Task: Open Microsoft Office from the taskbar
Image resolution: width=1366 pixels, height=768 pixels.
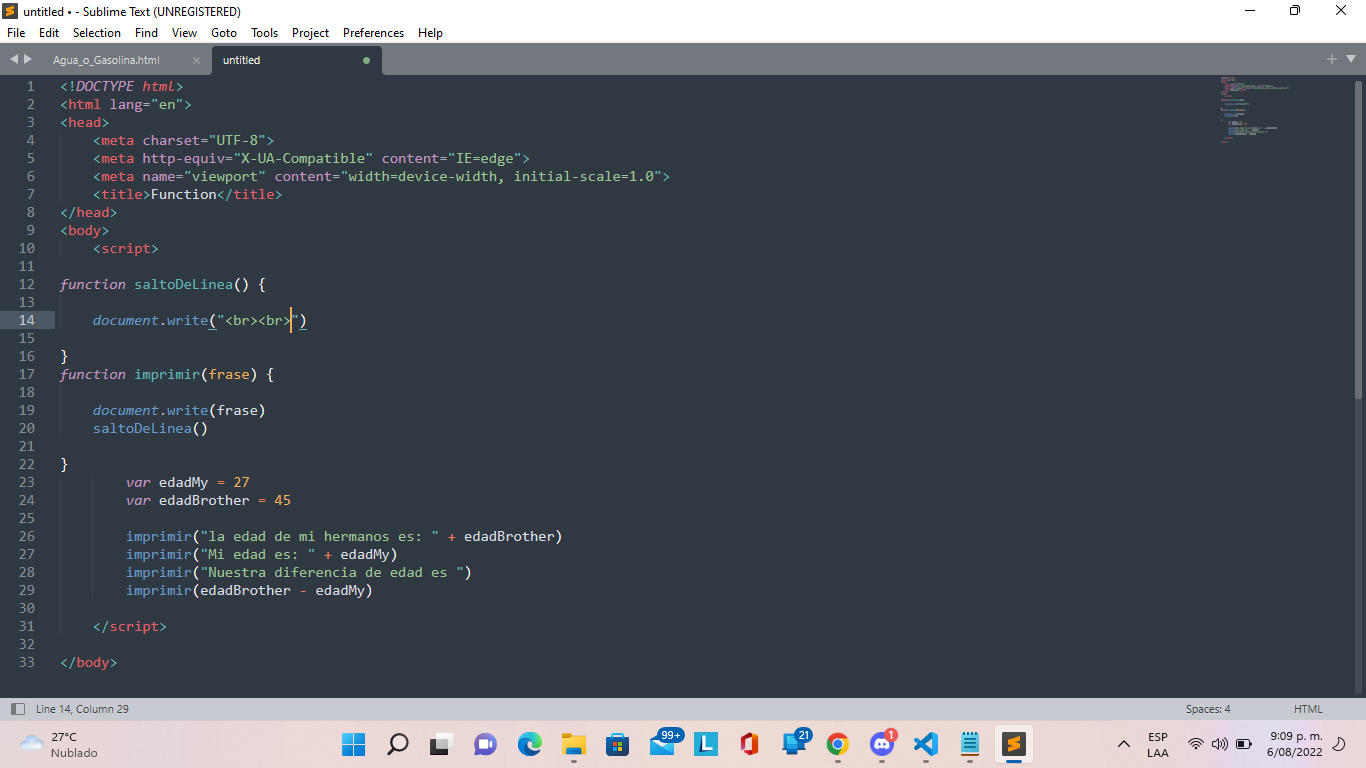Action: click(x=750, y=744)
